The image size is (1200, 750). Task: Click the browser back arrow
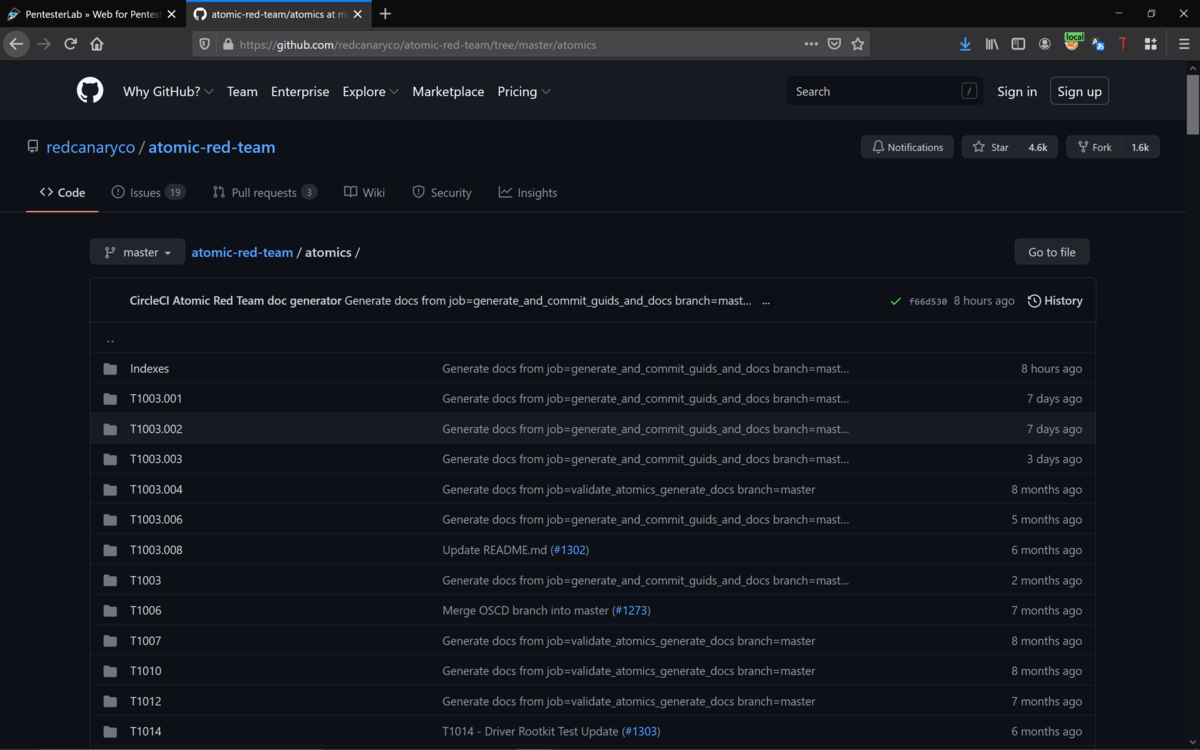[x=16, y=44]
